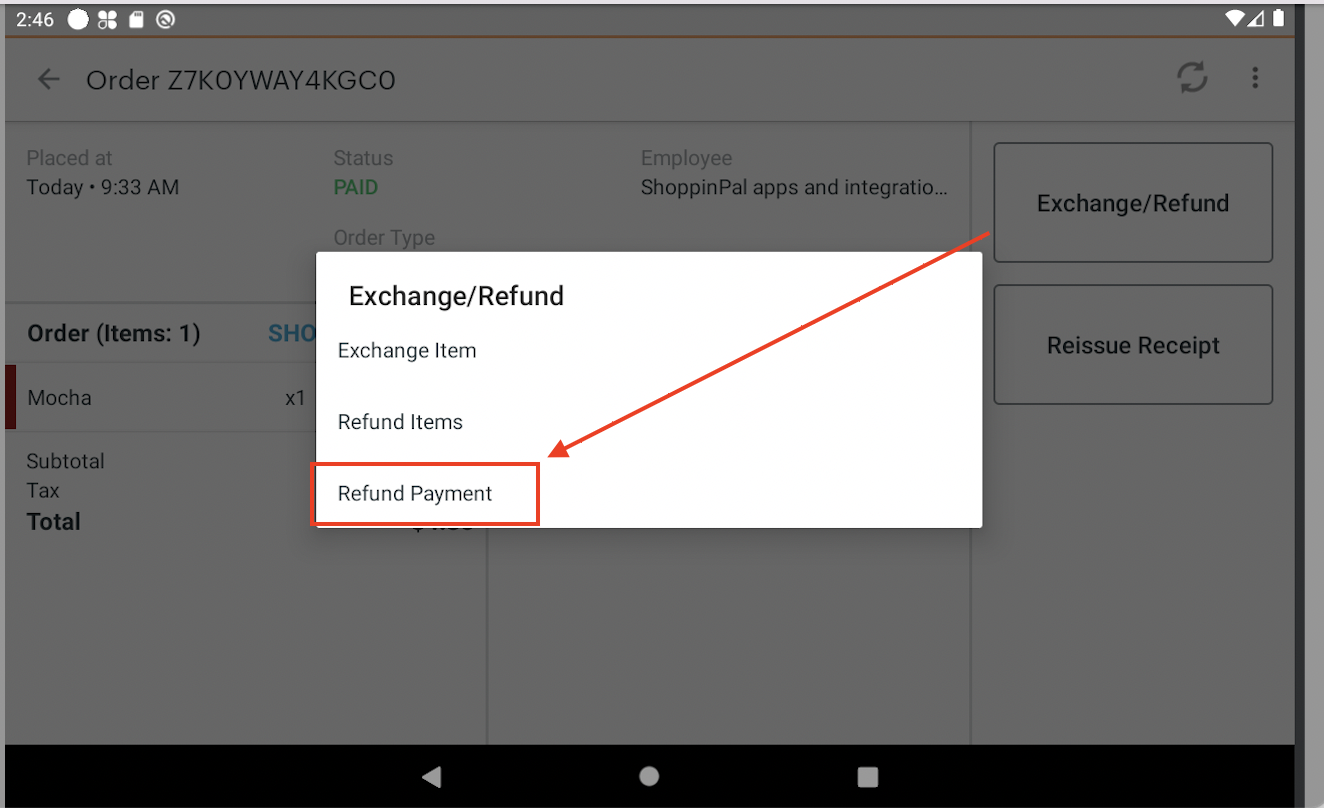Open recent apps square button
1324x808 pixels.
coord(868,777)
